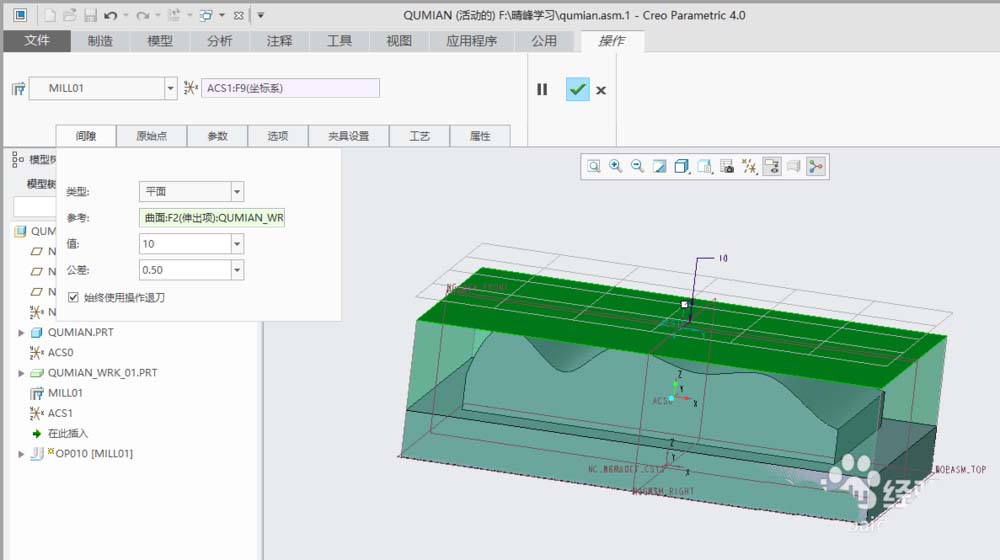1000x560 pixels.
Task: Open the 参数 dashboard tab
Action: (217, 136)
